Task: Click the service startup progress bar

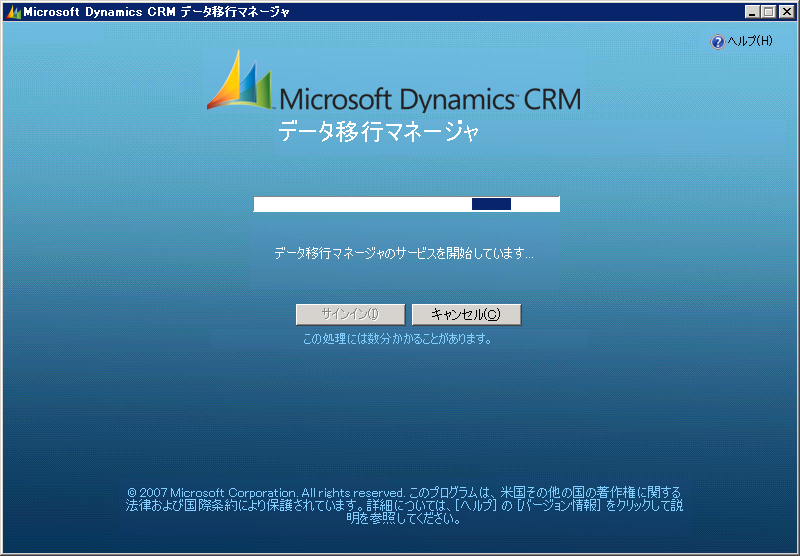Action: pos(407,204)
